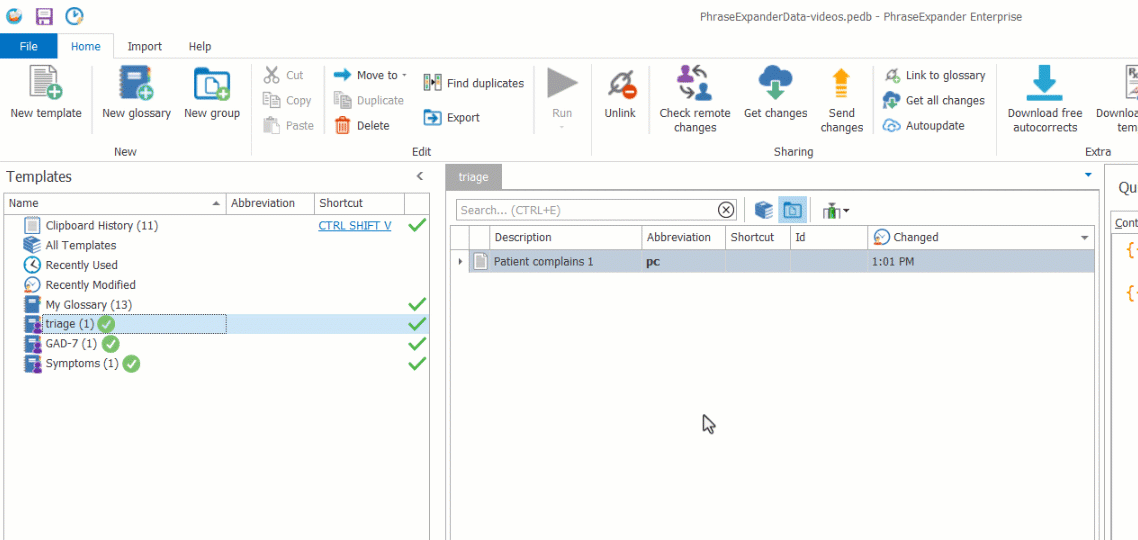Open the Move to dropdown
1138x540 pixels.
(x=370, y=75)
